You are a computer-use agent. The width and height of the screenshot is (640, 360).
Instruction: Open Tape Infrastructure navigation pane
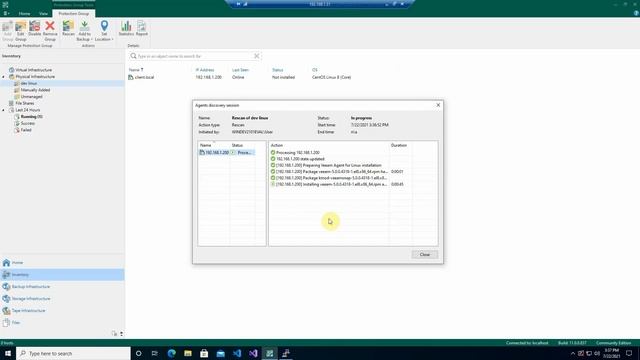pyautogui.click(x=62, y=311)
